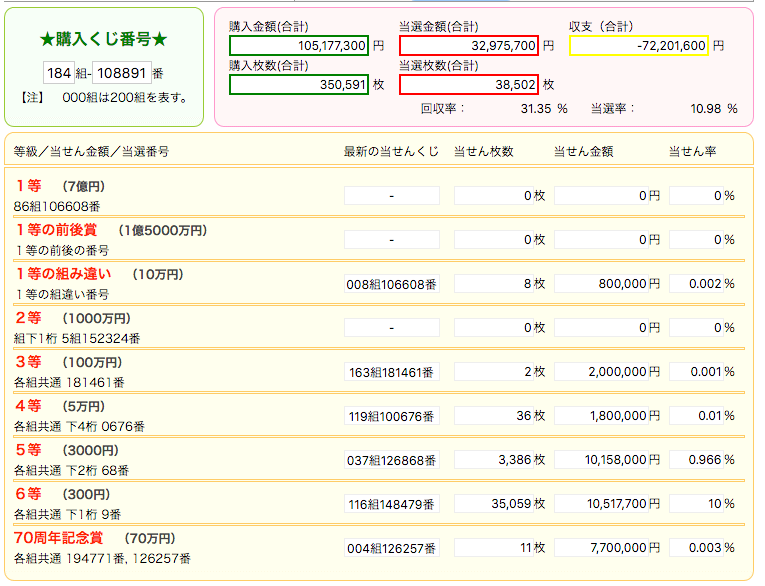Viewport: 765px width, 586px height.
Task: Select the 当選金額(合計) total winnings field
Action: pyautogui.click(x=469, y=46)
